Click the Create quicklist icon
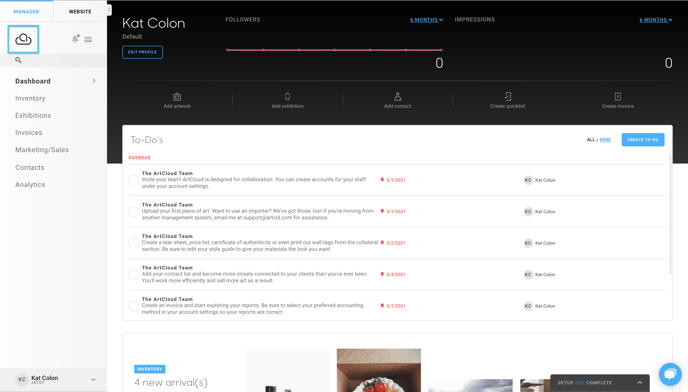The height and width of the screenshot is (392, 688). point(508,97)
